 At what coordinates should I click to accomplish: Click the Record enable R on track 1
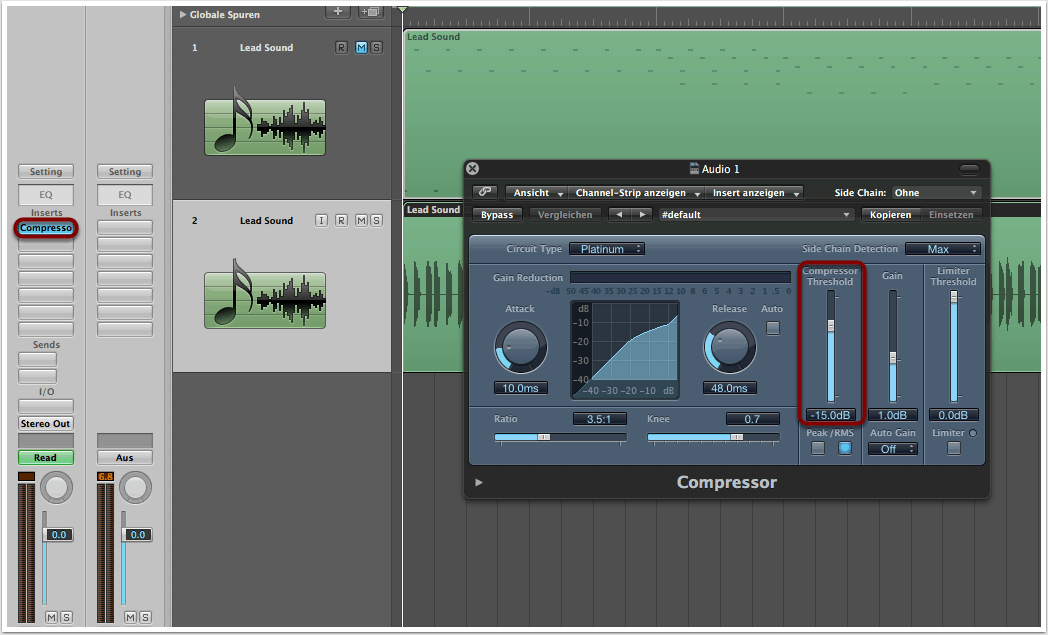click(342, 48)
